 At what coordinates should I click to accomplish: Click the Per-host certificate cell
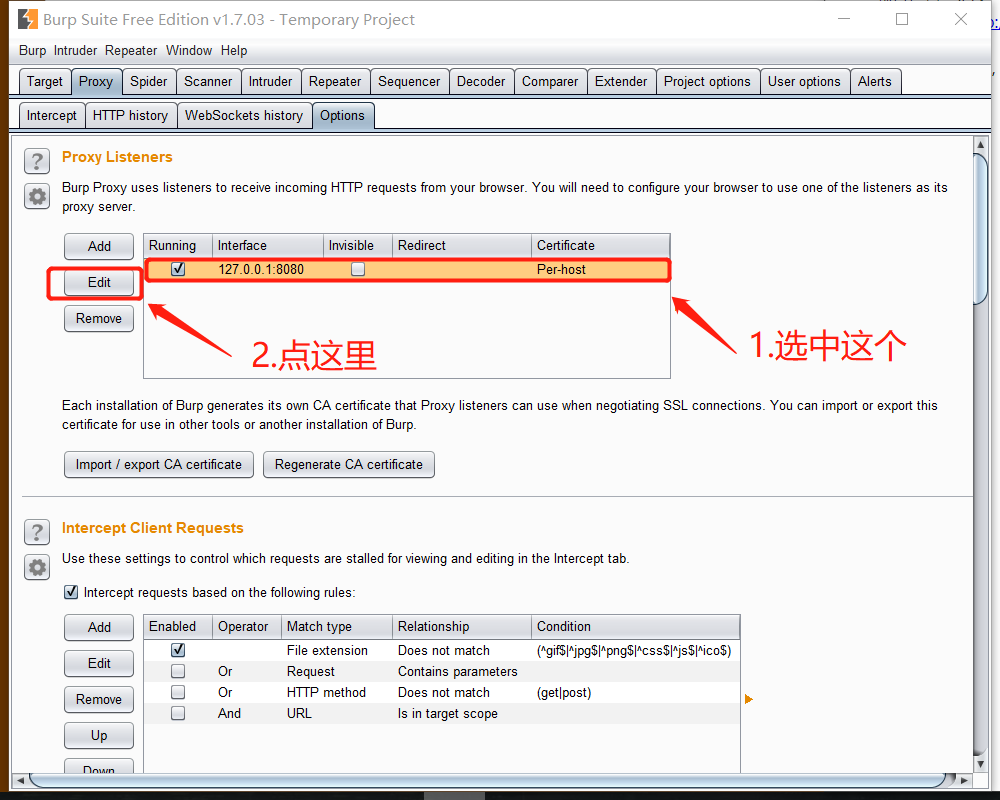[x=599, y=269]
